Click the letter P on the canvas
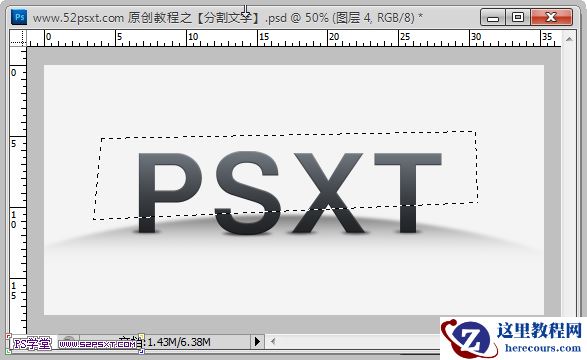 (169, 192)
